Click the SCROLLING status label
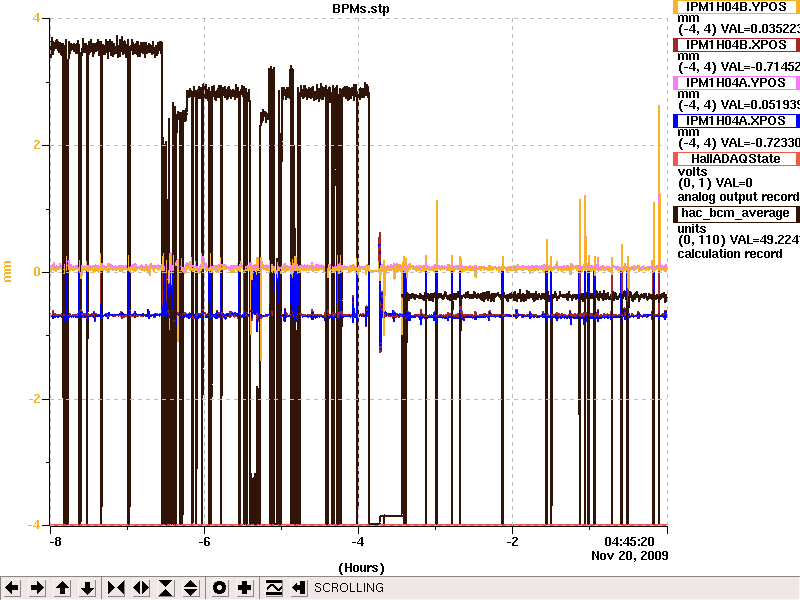The width and height of the screenshot is (800, 600). point(349,588)
